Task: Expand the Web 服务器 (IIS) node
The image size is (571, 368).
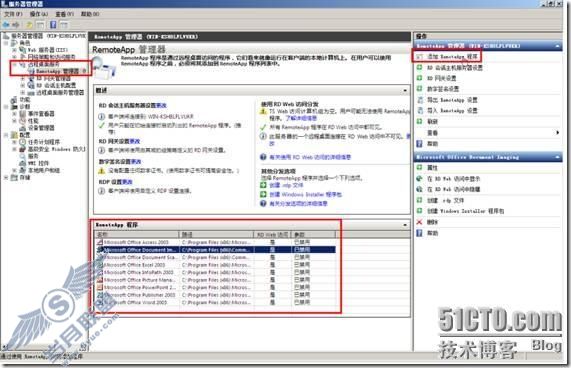Action: click(14, 50)
